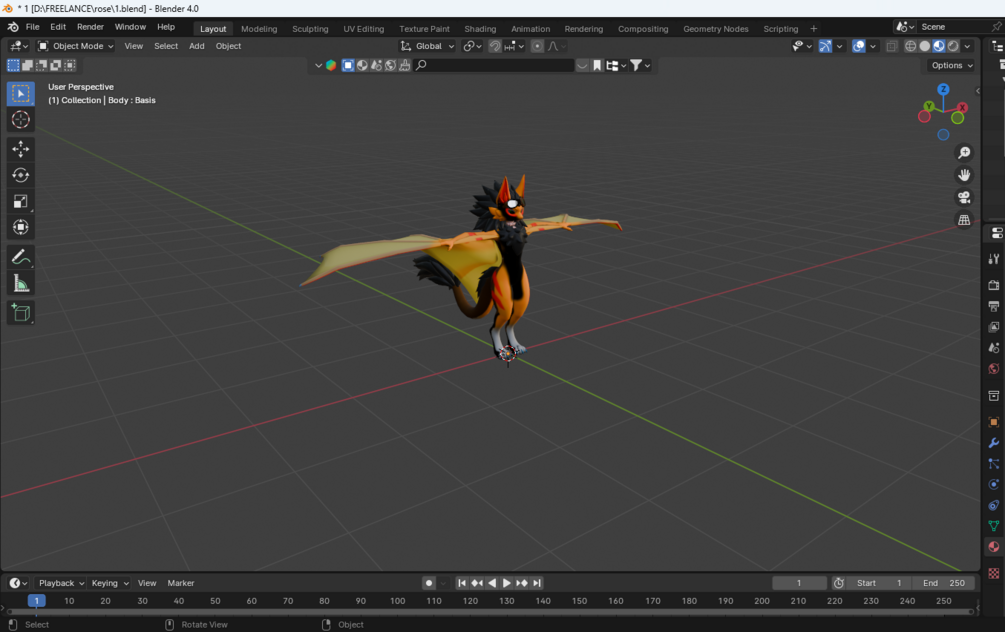Switch to Rendered shading
This screenshot has height=632, width=1005.
pos(953,46)
